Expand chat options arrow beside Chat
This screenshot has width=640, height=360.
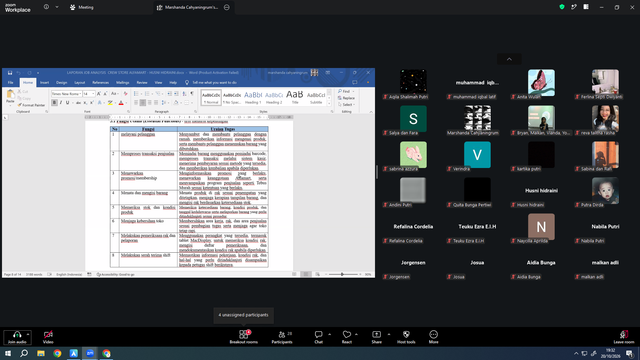[329, 335]
